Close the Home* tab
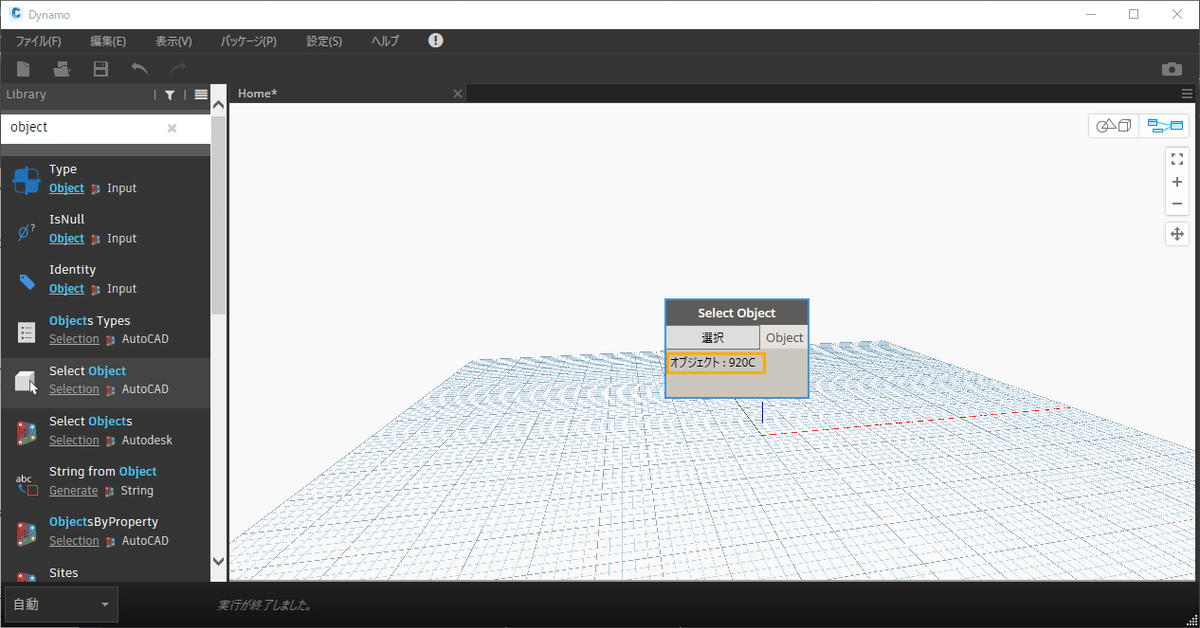 [x=458, y=93]
